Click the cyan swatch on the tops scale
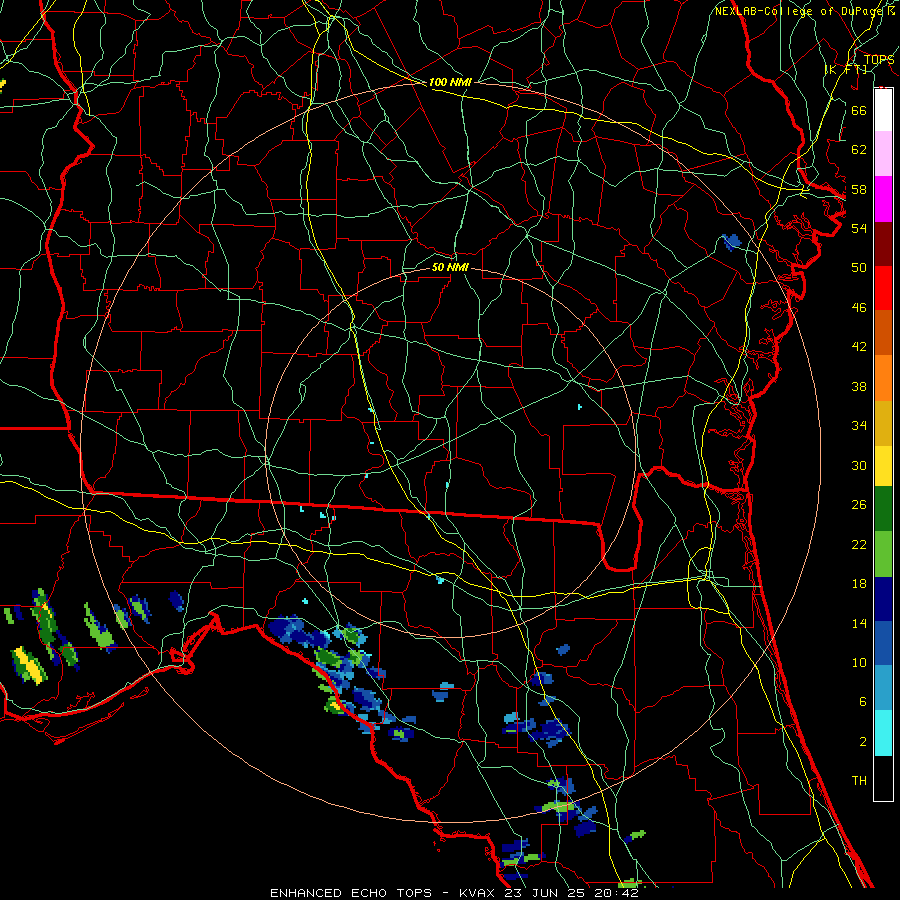 tap(883, 733)
